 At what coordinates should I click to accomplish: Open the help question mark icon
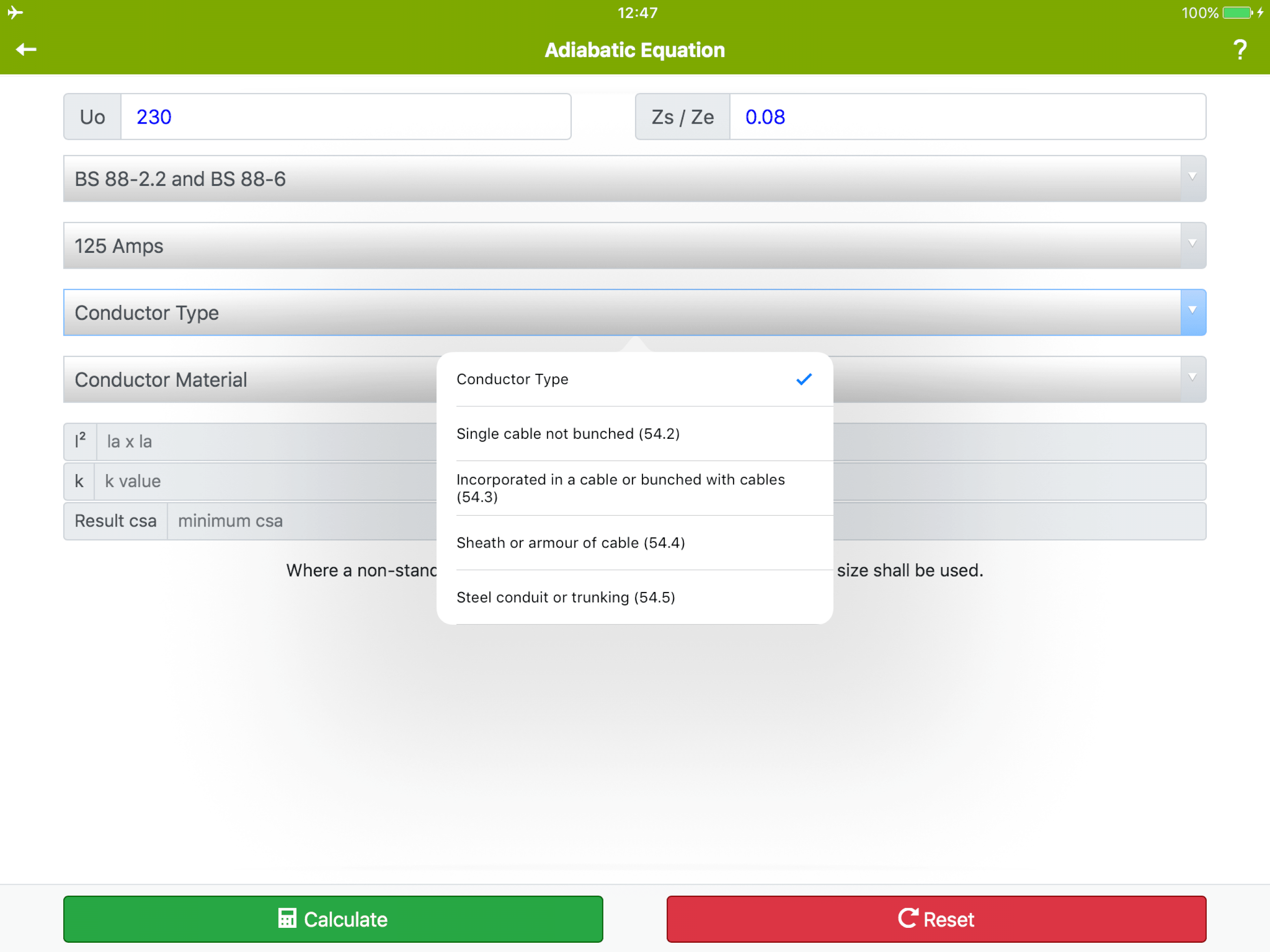1240,50
